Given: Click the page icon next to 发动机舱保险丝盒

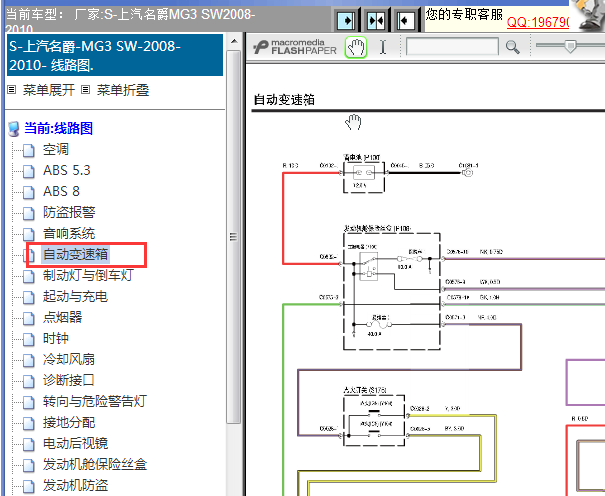Looking at the screenshot, I should click(29, 465).
